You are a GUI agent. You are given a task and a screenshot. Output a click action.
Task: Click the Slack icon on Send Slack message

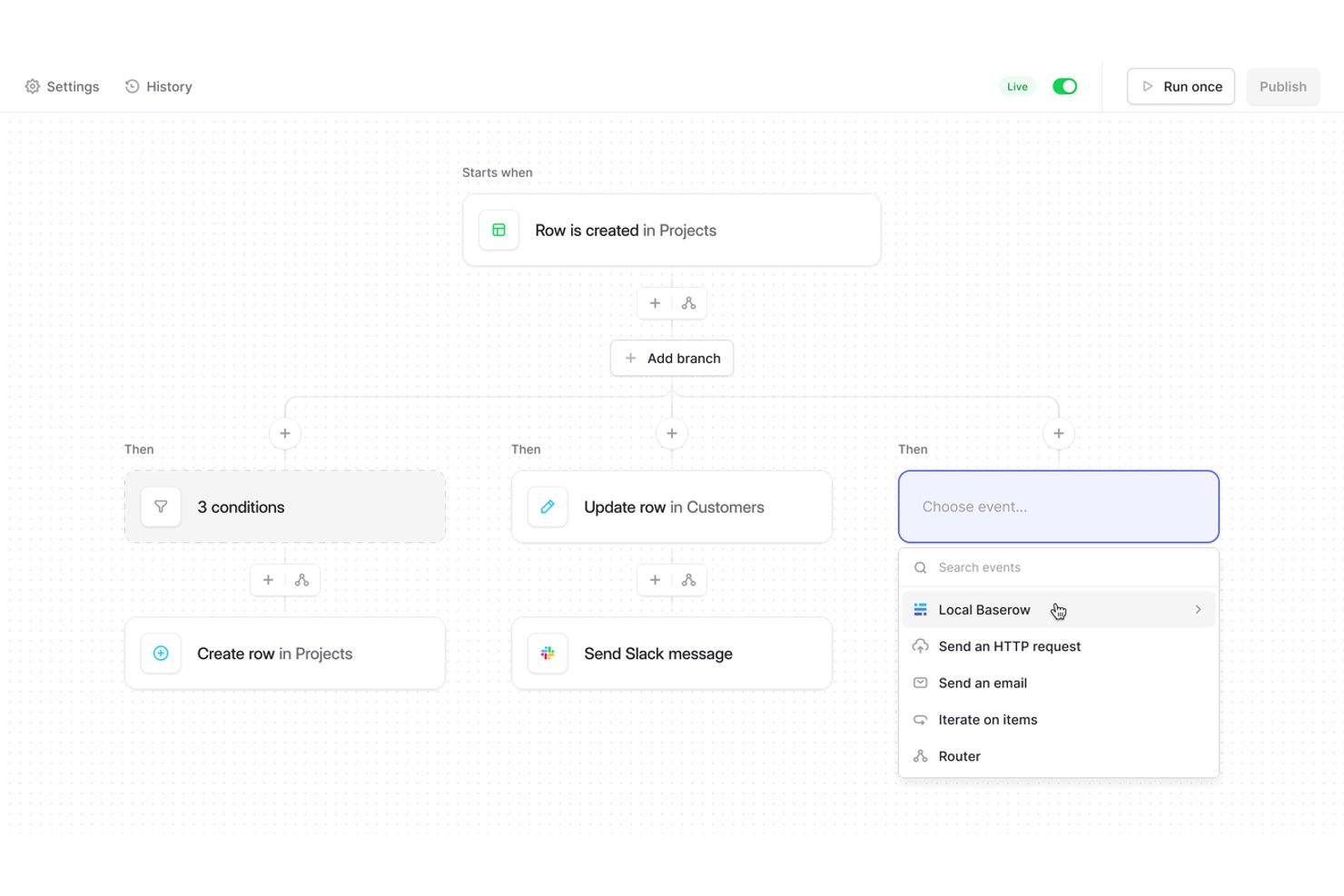548,654
